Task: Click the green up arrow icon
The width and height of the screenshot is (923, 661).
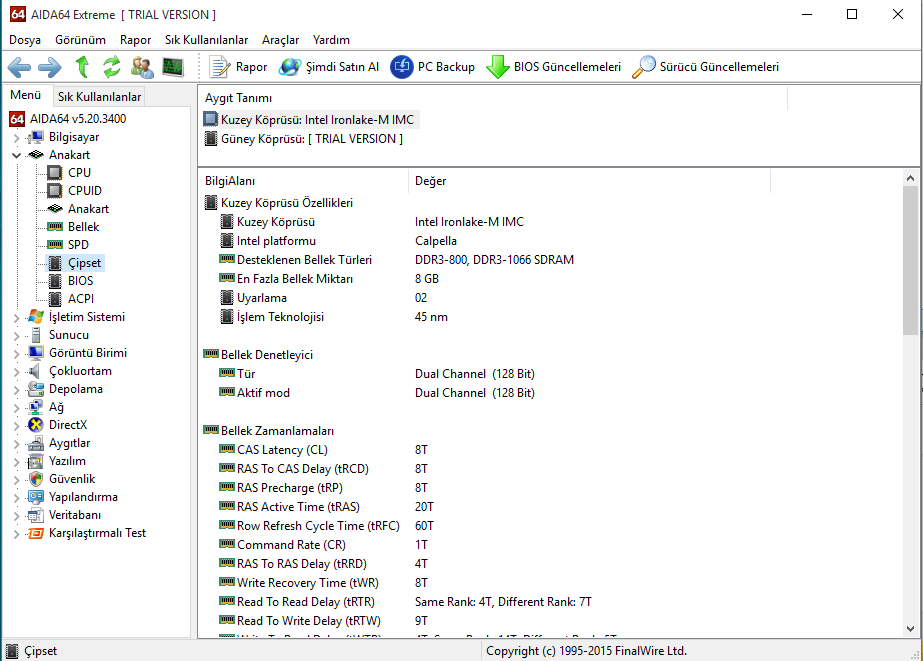Action: 82,67
